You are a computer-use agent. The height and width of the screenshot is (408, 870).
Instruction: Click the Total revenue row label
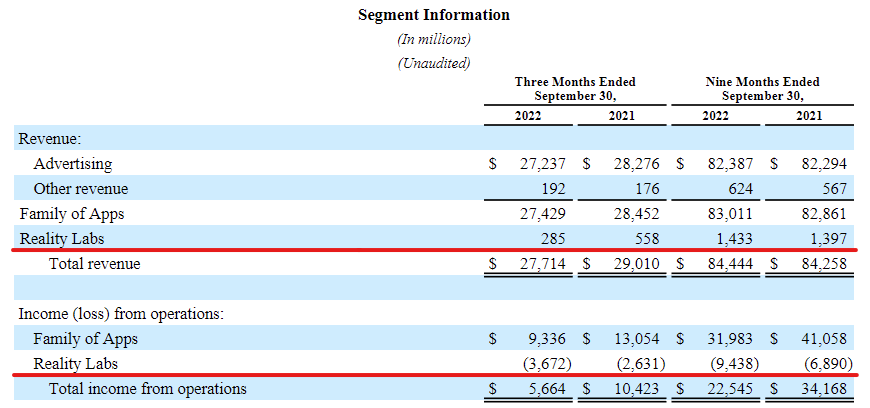95,264
